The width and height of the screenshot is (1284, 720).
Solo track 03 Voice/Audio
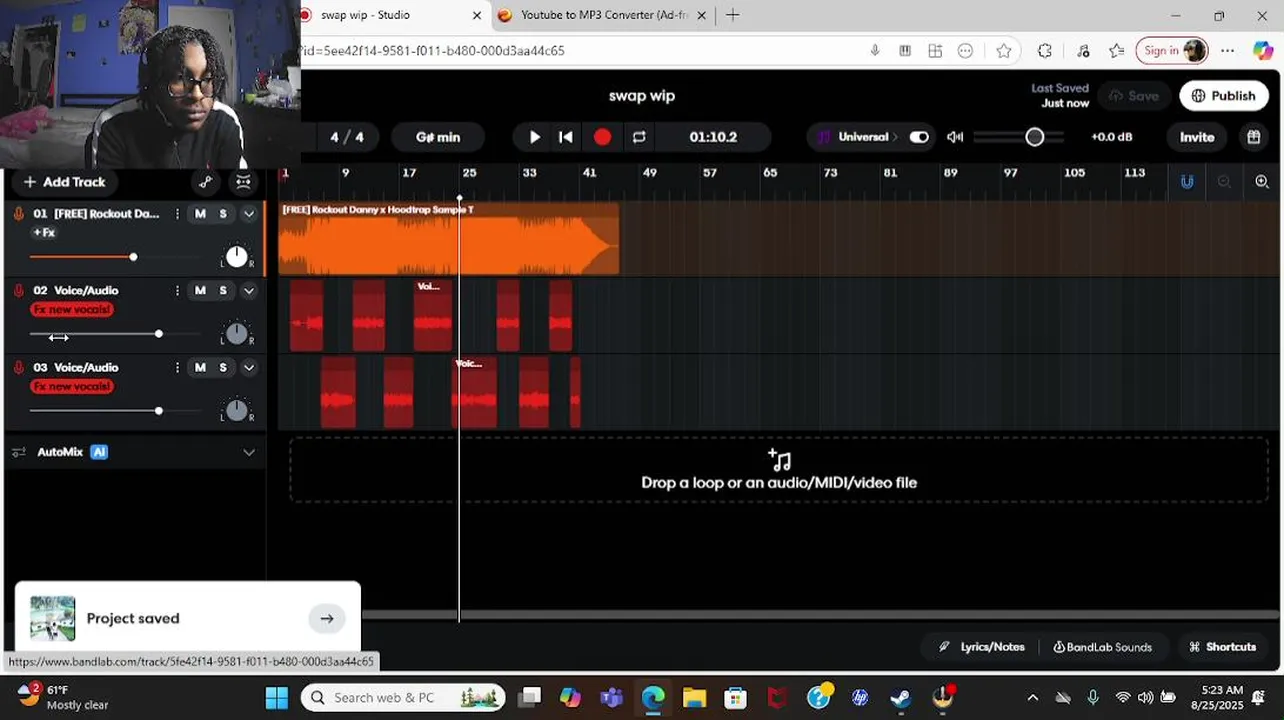(223, 368)
